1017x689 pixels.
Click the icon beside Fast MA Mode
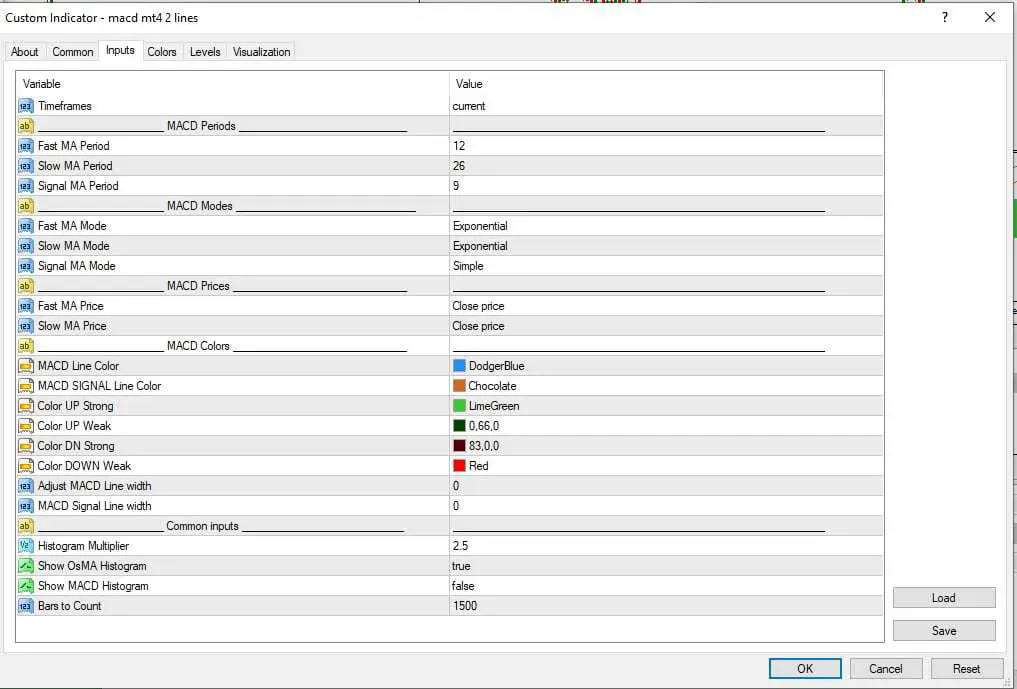(25, 226)
